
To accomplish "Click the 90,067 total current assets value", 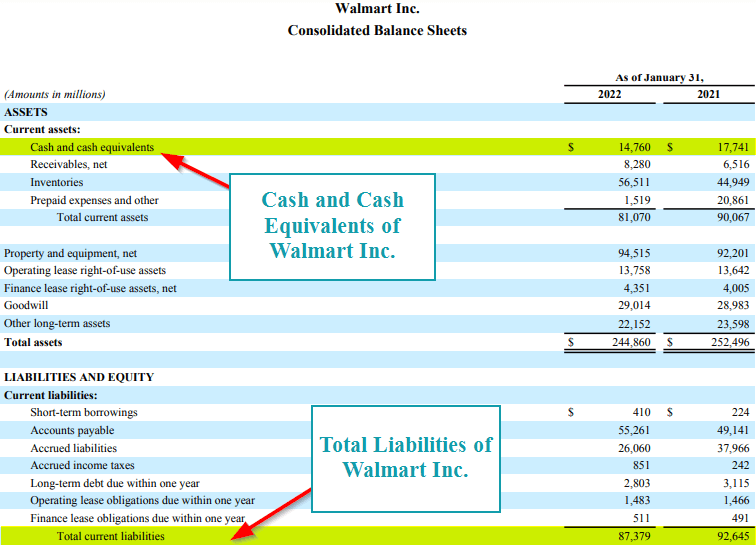I will pos(733,218).
